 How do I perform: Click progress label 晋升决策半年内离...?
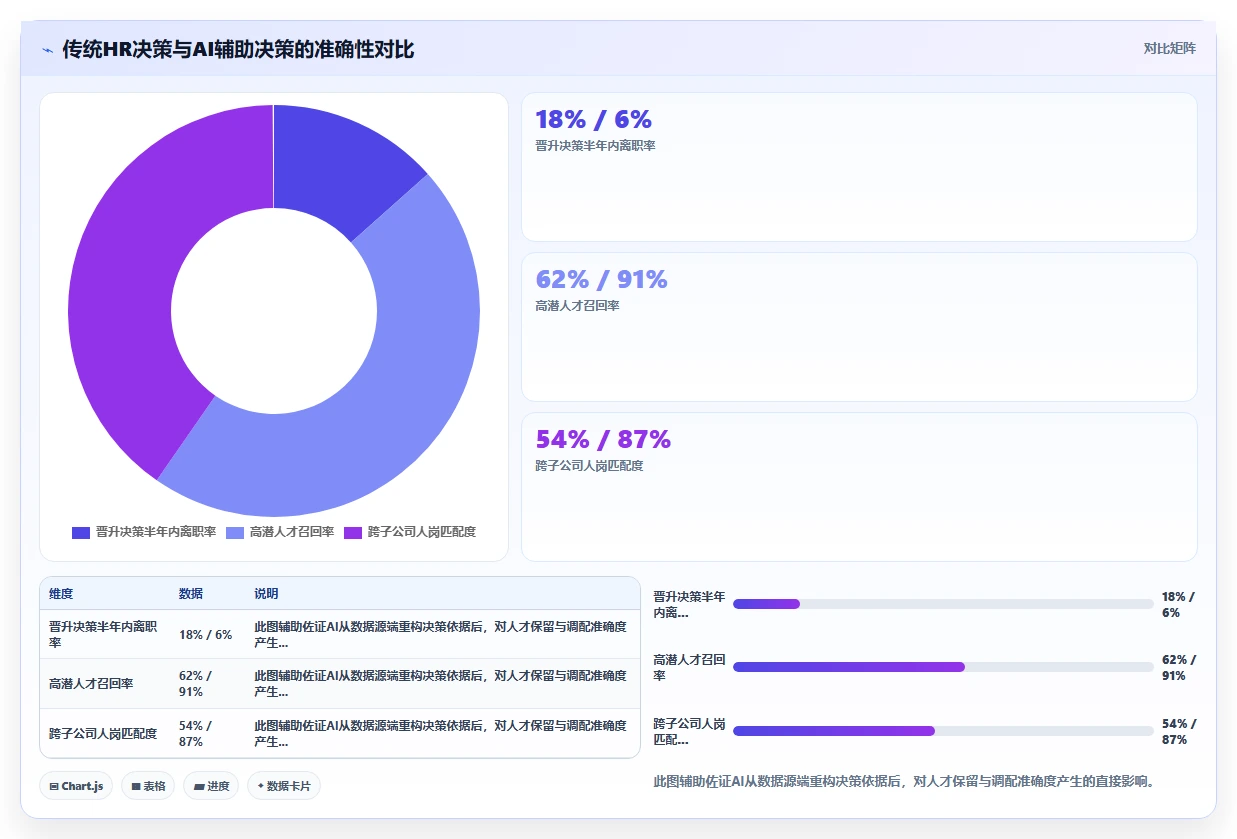[x=689, y=605]
